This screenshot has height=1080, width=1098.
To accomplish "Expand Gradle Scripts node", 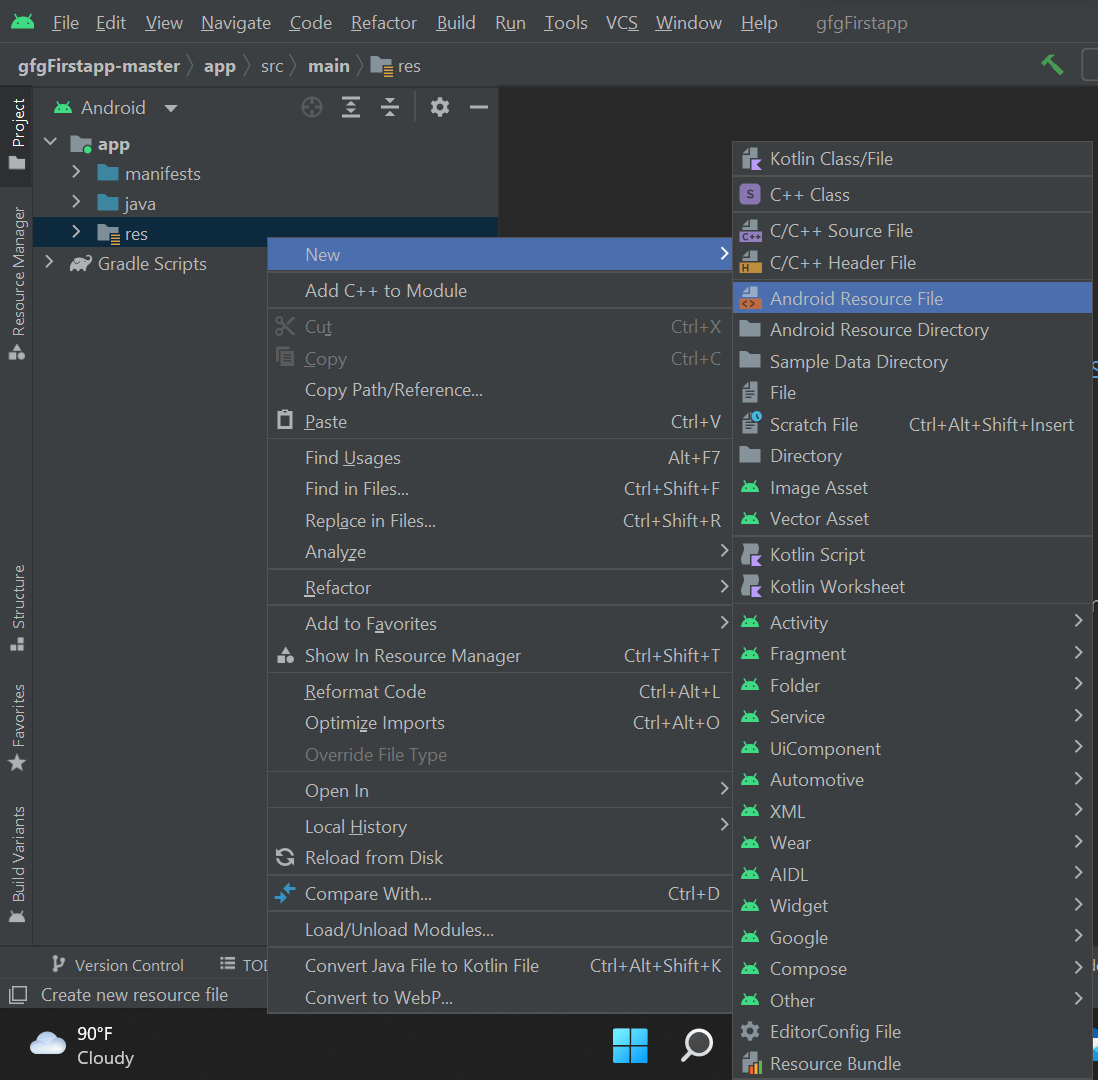I will [x=49, y=263].
